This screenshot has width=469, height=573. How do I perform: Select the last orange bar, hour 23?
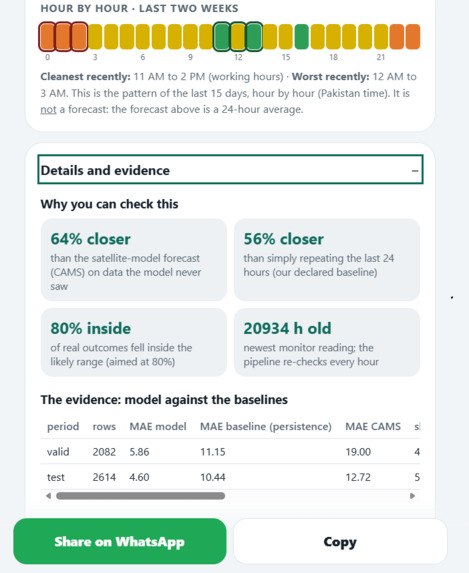tap(413, 37)
